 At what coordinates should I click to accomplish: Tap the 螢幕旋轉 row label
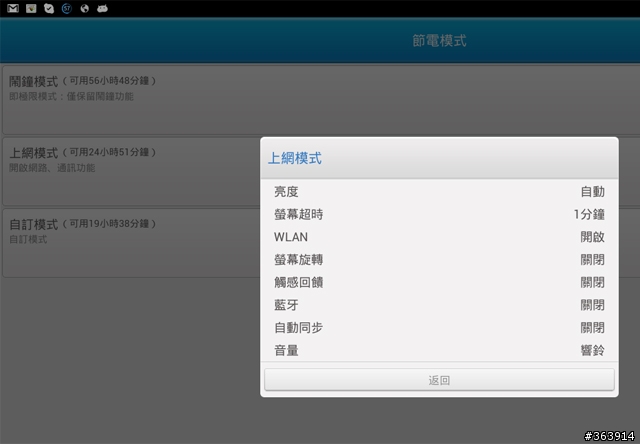coord(298,260)
